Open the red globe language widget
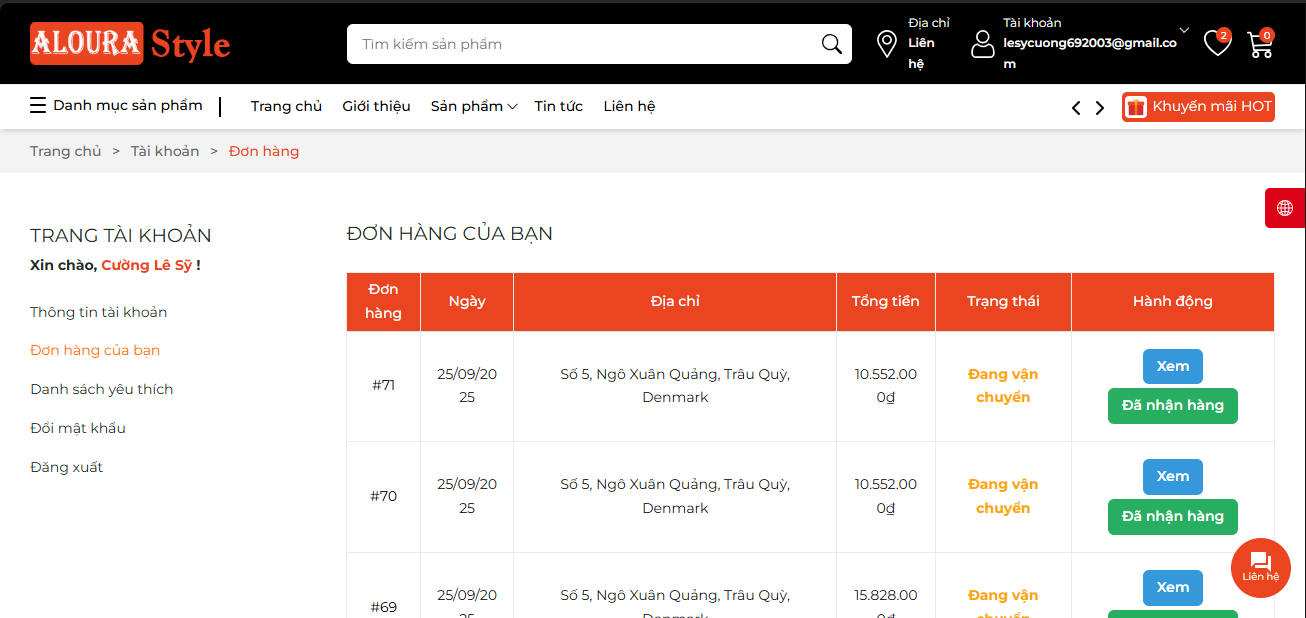1306x618 pixels. coord(1285,208)
